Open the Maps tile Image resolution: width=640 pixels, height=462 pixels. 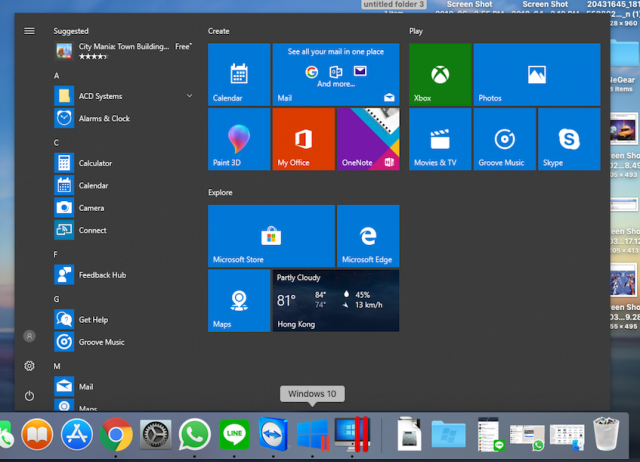pos(239,301)
